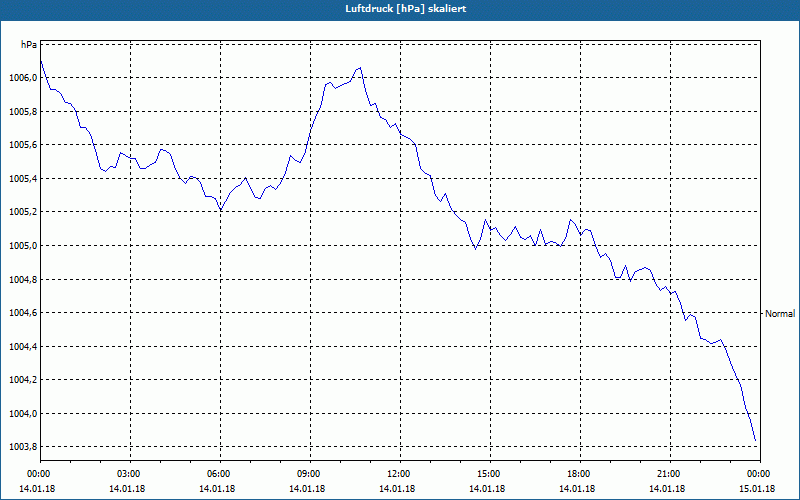The height and width of the screenshot is (500, 800).
Task: Select the y-axis value "1005,6"
Action: (x=23, y=145)
